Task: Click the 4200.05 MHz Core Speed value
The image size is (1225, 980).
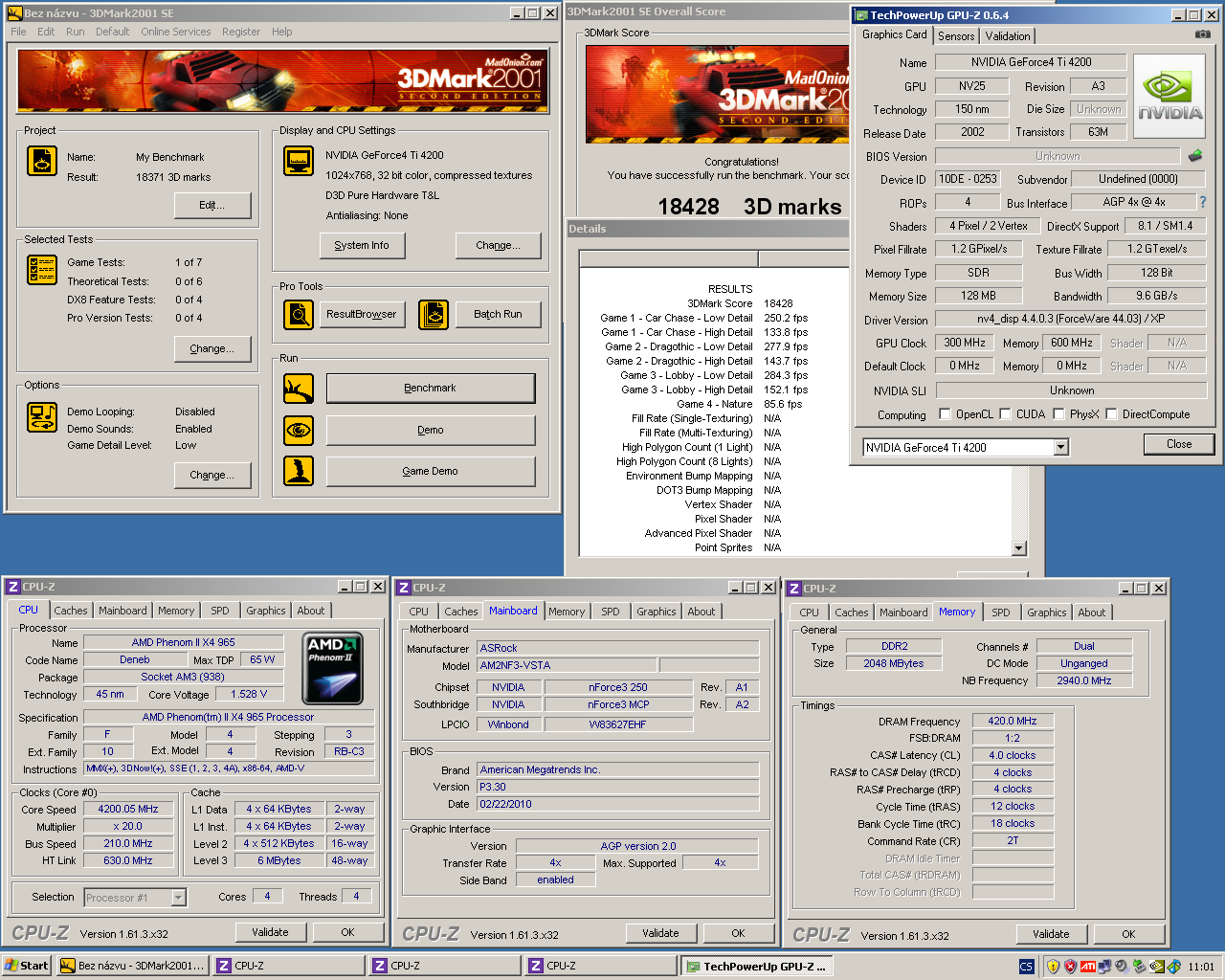Action: (128, 809)
